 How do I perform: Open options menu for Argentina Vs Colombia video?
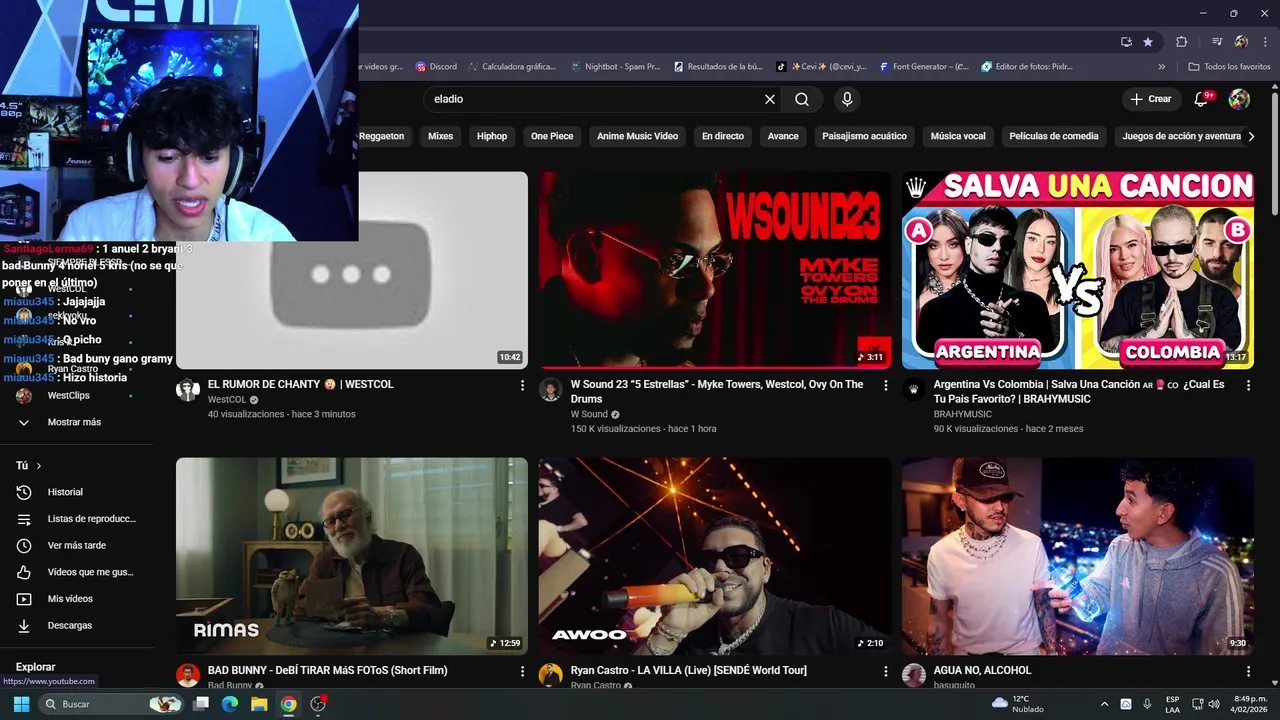click(1248, 385)
